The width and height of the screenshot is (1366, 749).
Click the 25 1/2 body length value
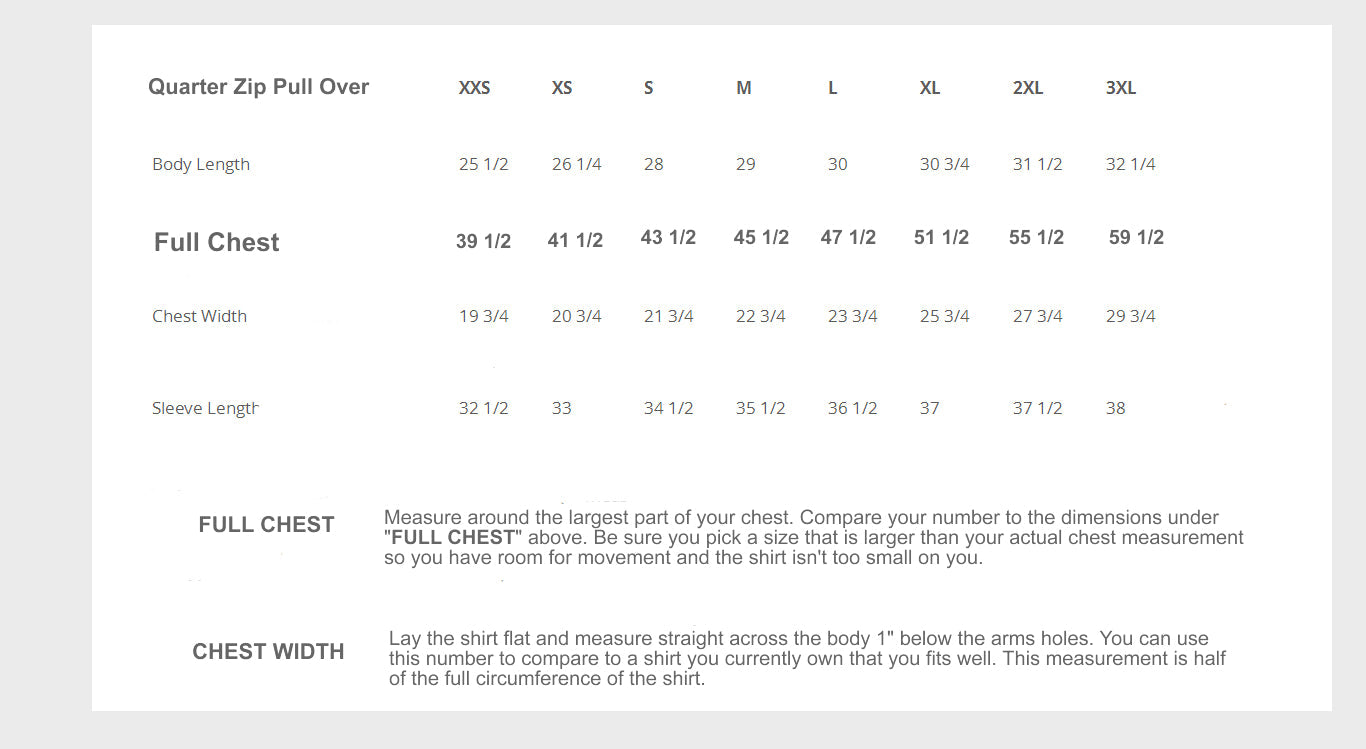[x=484, y=164]
